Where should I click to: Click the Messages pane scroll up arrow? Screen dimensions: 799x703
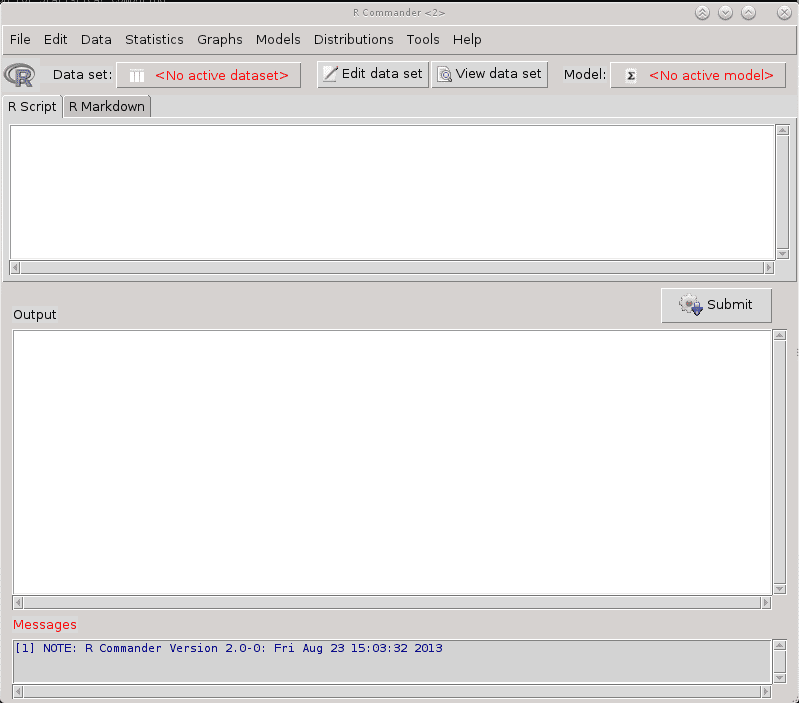[780, 645]
